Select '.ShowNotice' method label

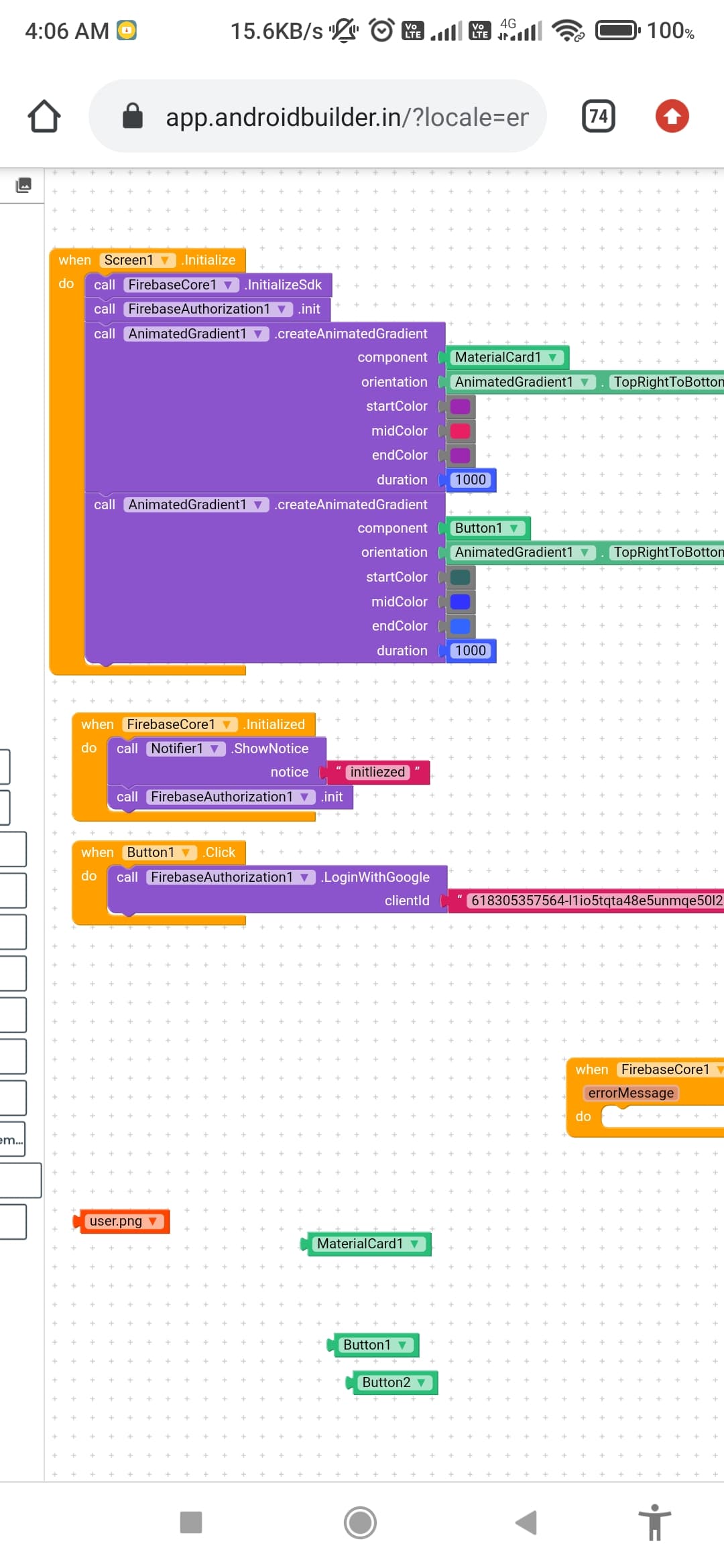[269, 748]
